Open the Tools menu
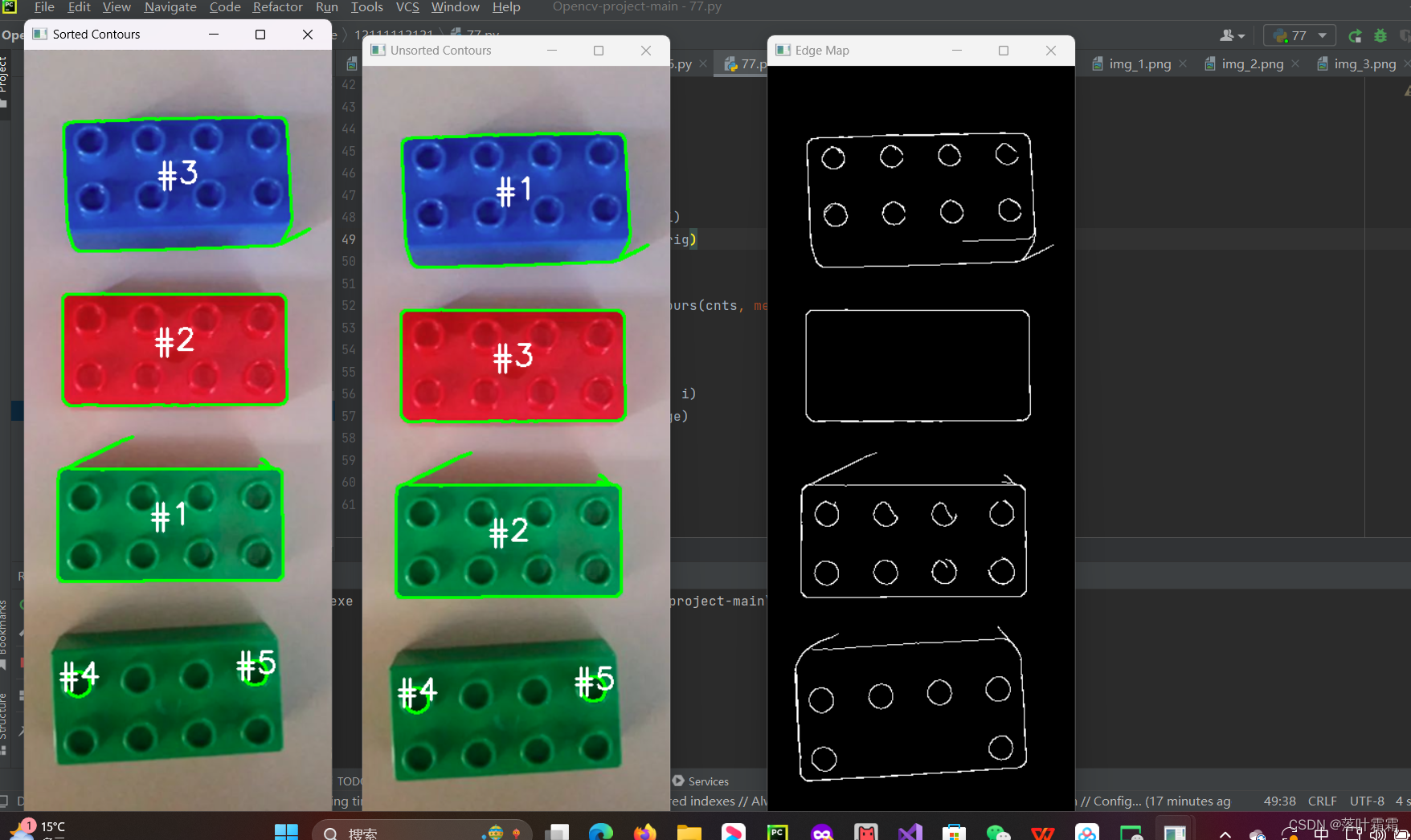This screenshot has width=1411, height=840. pos(367,7)
